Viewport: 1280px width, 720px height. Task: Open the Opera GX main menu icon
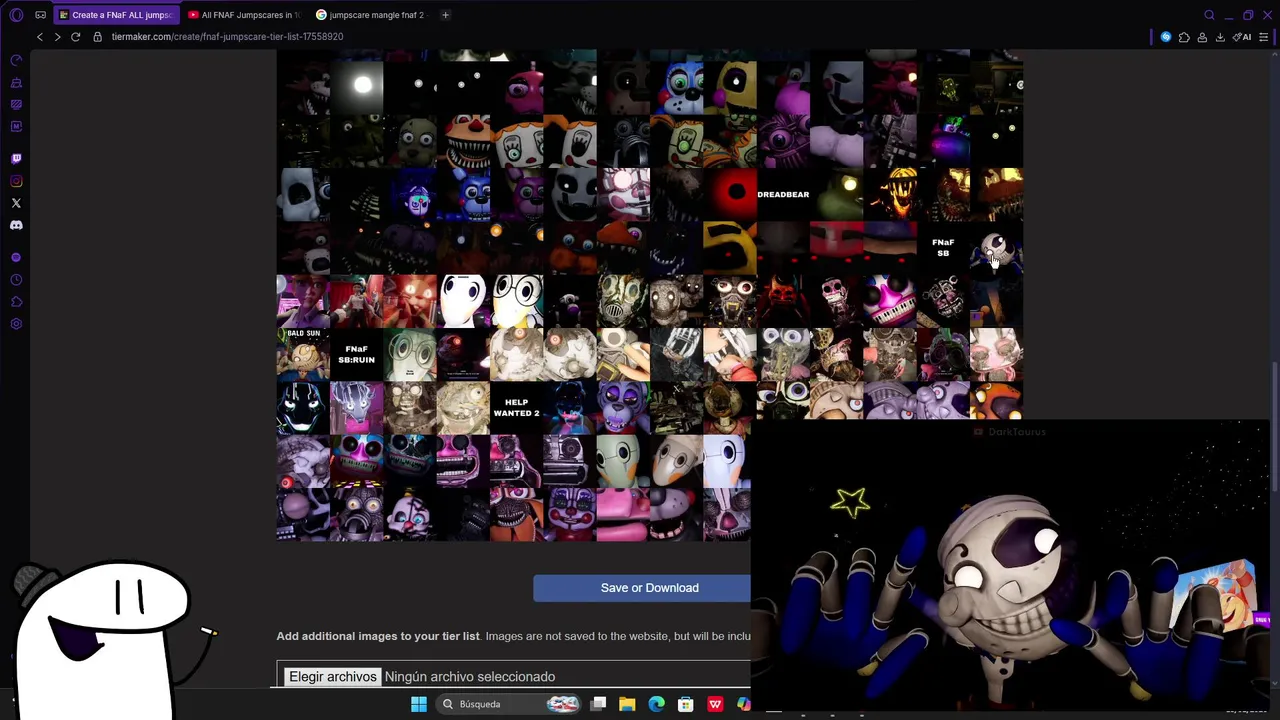click(16, 15)
